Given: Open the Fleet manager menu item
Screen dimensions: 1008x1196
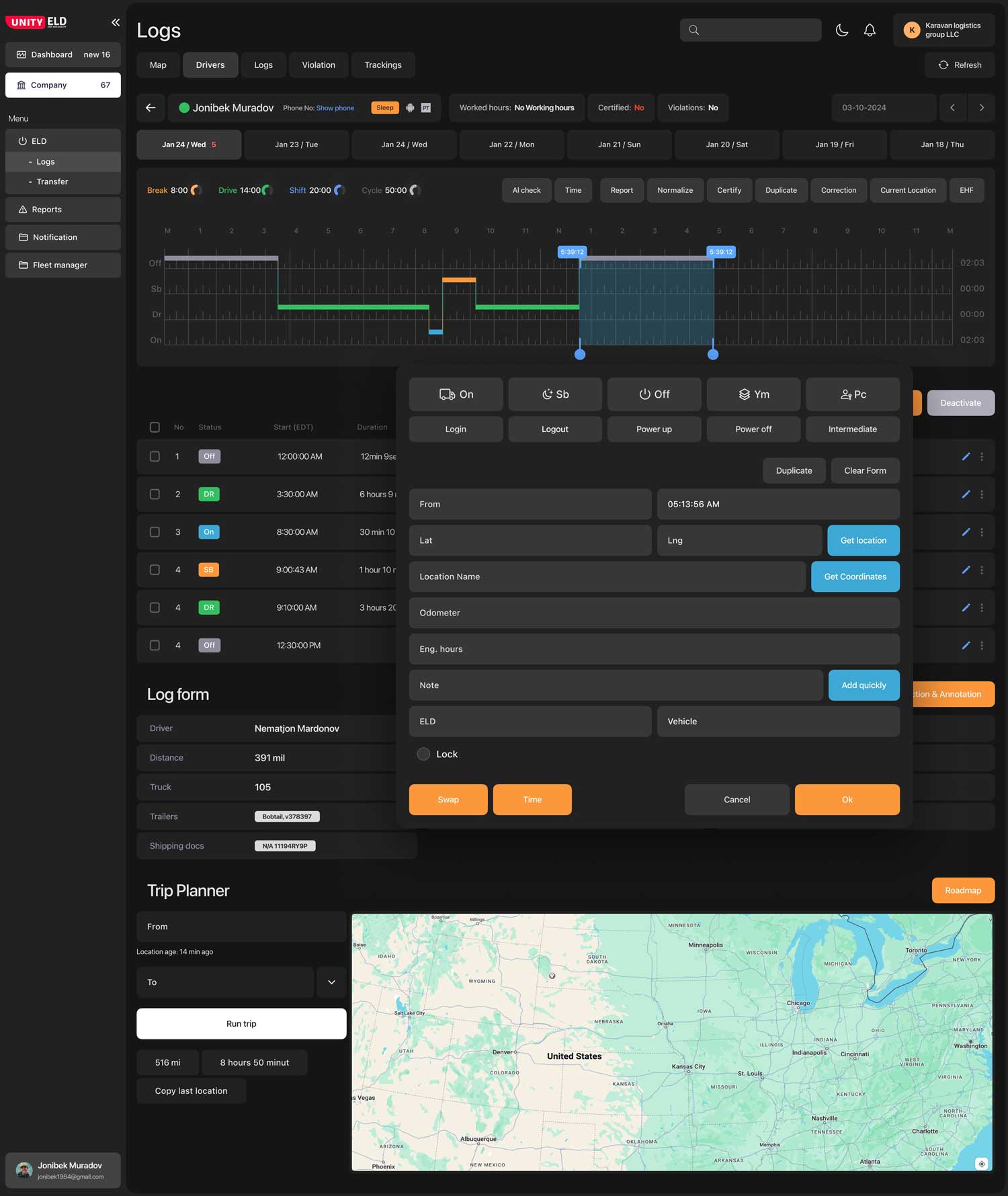Looking at the screenshot, I should tap(63, 265).
